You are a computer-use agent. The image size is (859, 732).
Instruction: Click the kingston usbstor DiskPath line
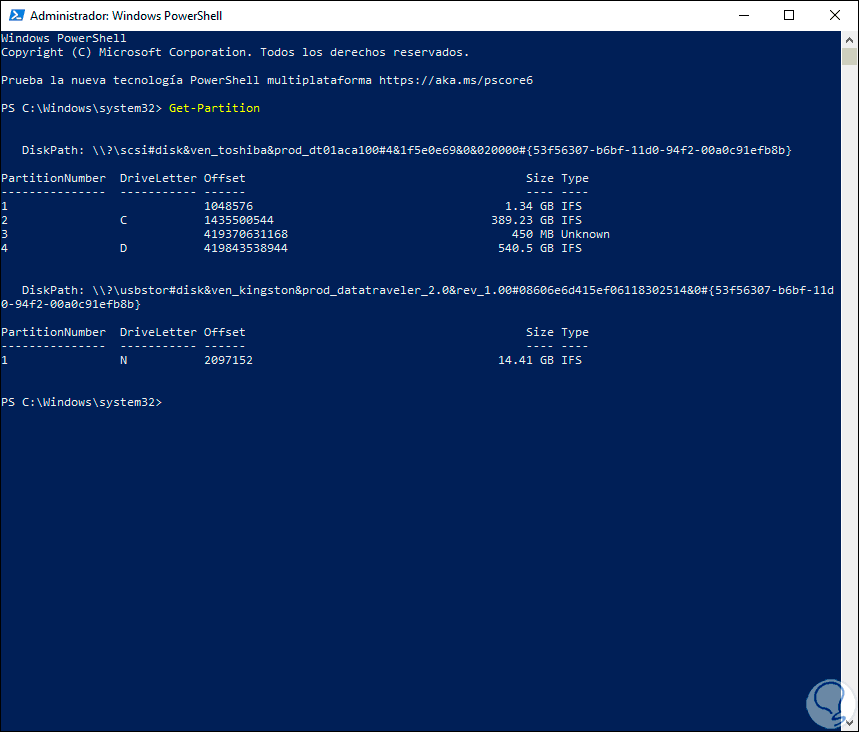tap(417, 297)
